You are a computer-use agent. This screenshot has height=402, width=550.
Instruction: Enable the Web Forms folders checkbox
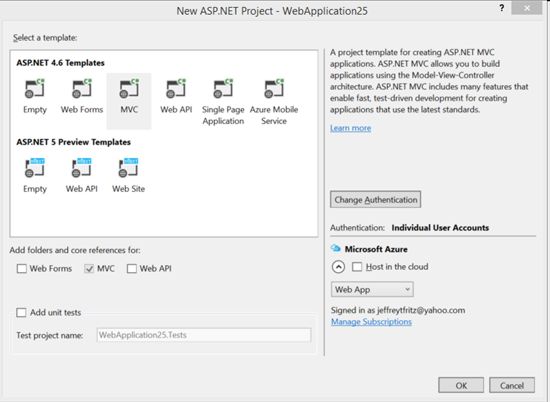point(22,269)
